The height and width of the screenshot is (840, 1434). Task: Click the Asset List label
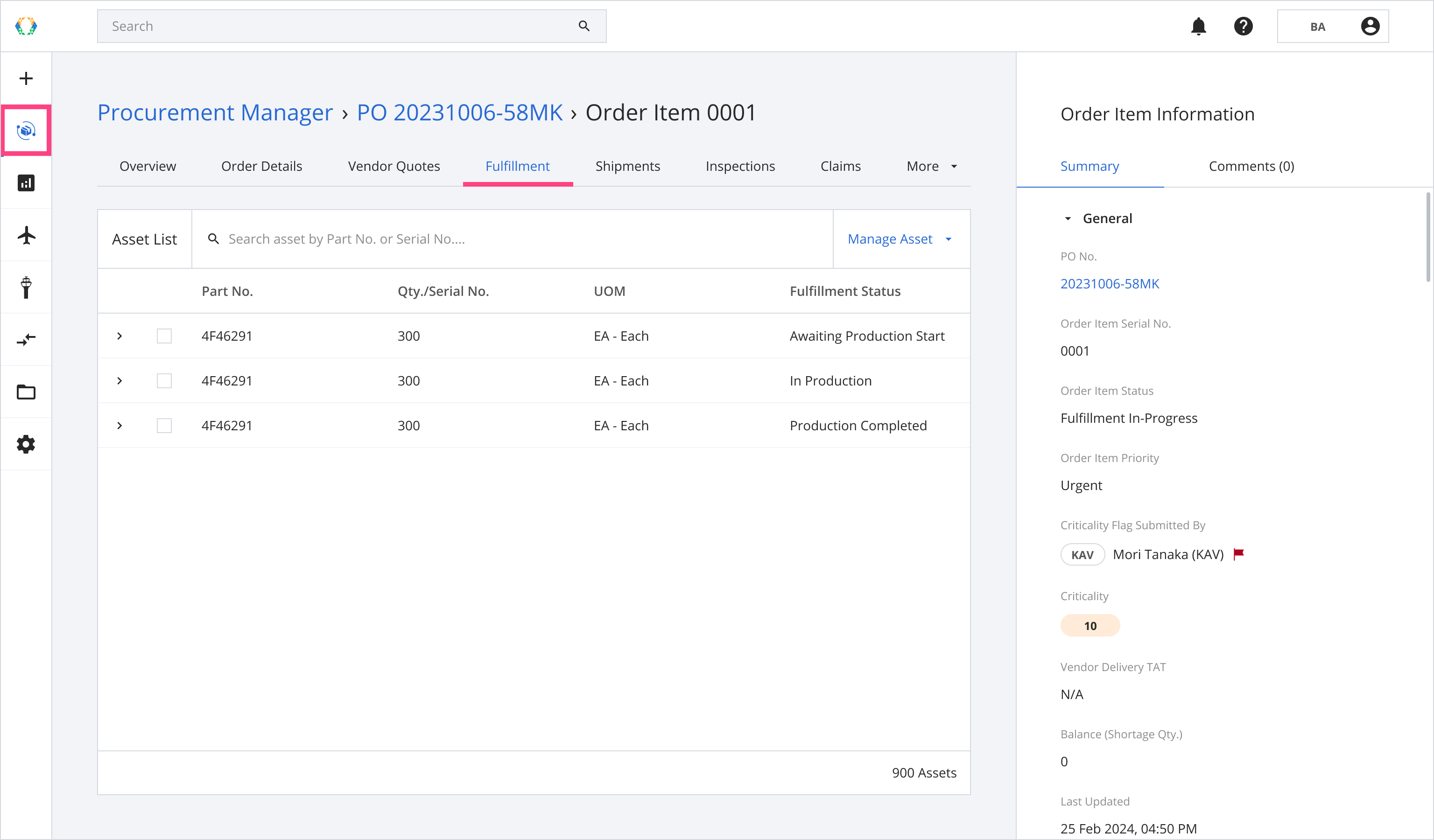click(x=145, y=239)
